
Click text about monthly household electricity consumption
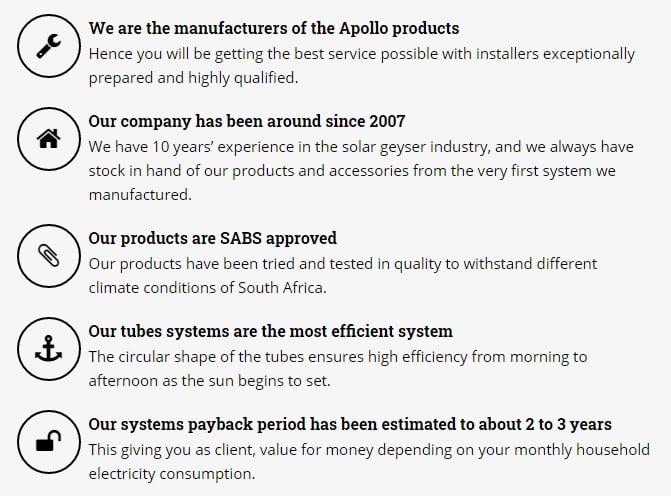[x=369, y=462]
